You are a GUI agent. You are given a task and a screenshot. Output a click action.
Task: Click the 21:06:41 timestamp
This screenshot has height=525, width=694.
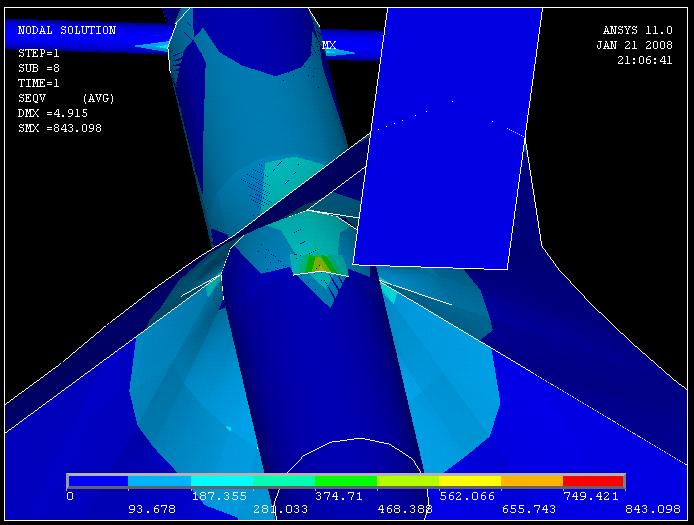(645, 60)
